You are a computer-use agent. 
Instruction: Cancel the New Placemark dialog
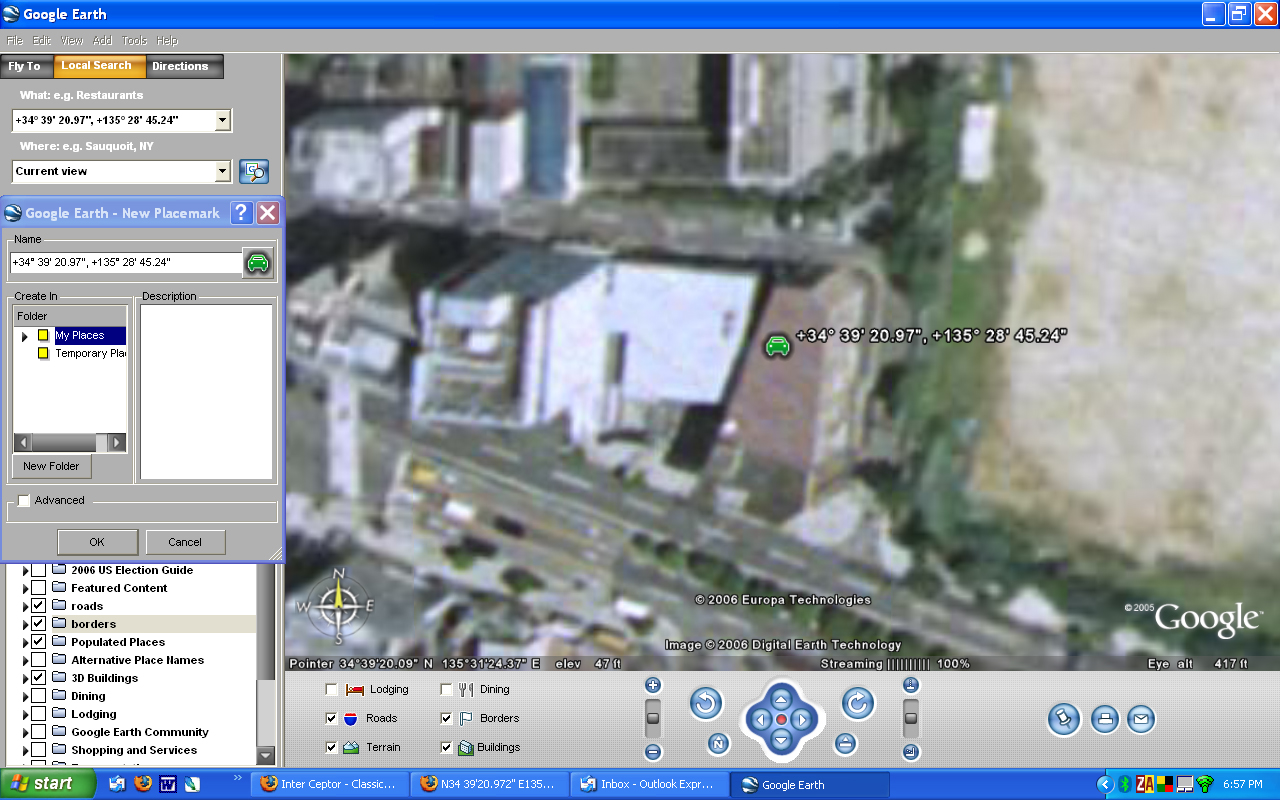[x=185, y=542]
